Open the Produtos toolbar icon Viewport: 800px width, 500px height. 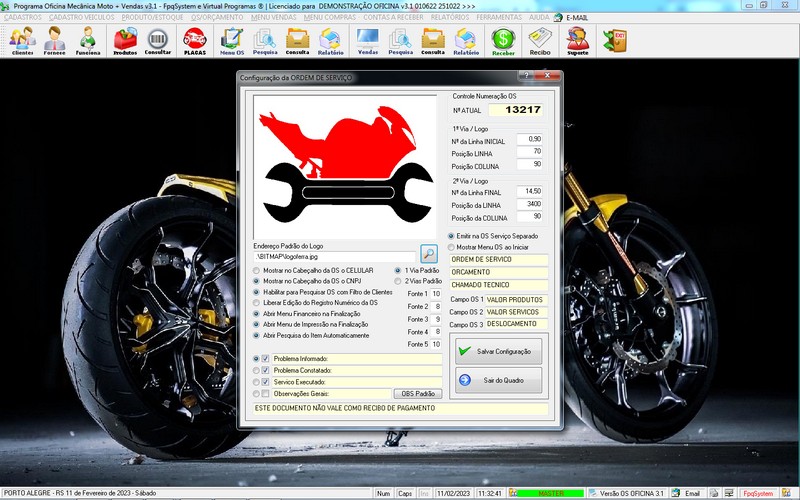125,40
